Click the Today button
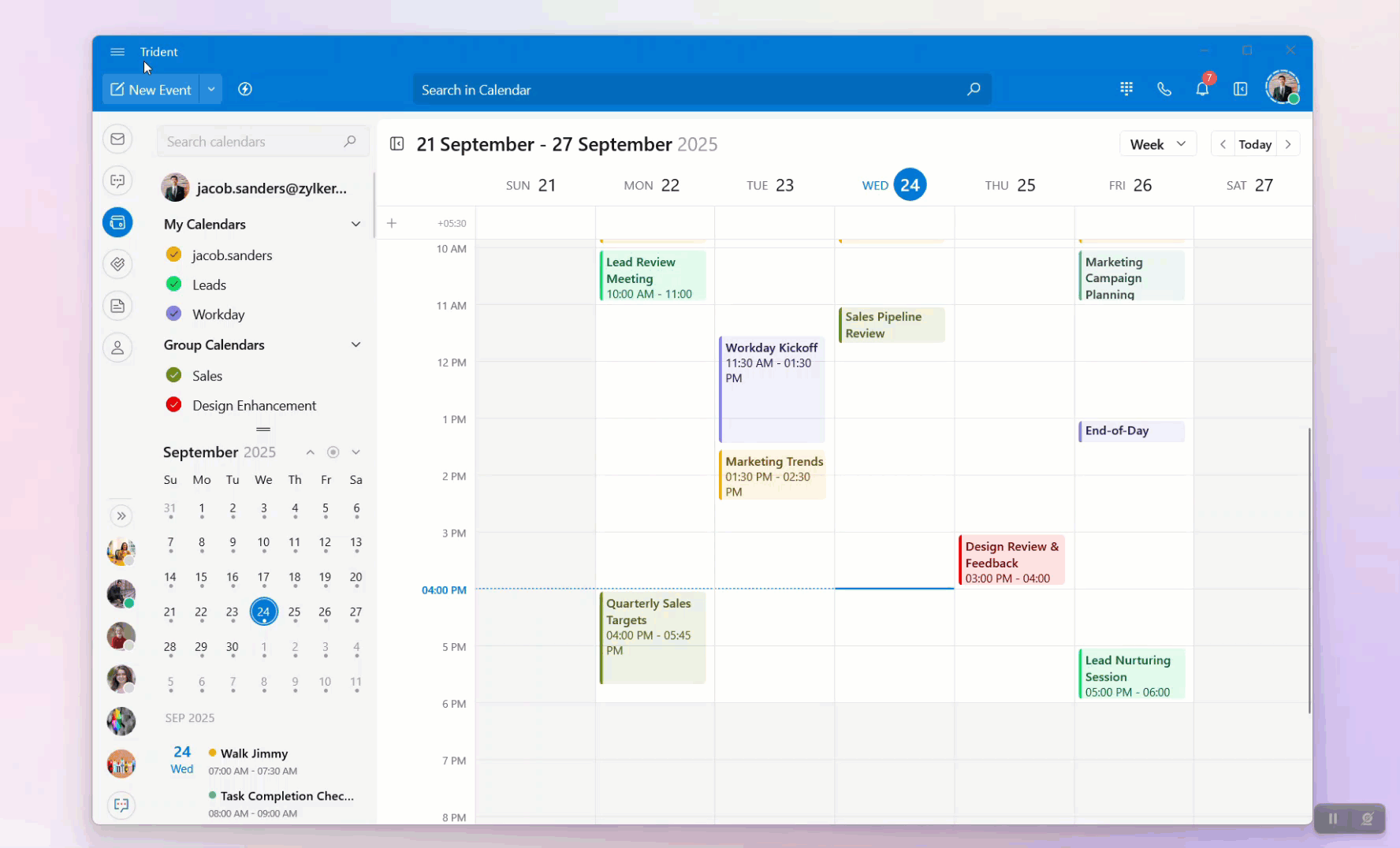Viewport: 1400px width, 848px height. (x=1255, y=144)
